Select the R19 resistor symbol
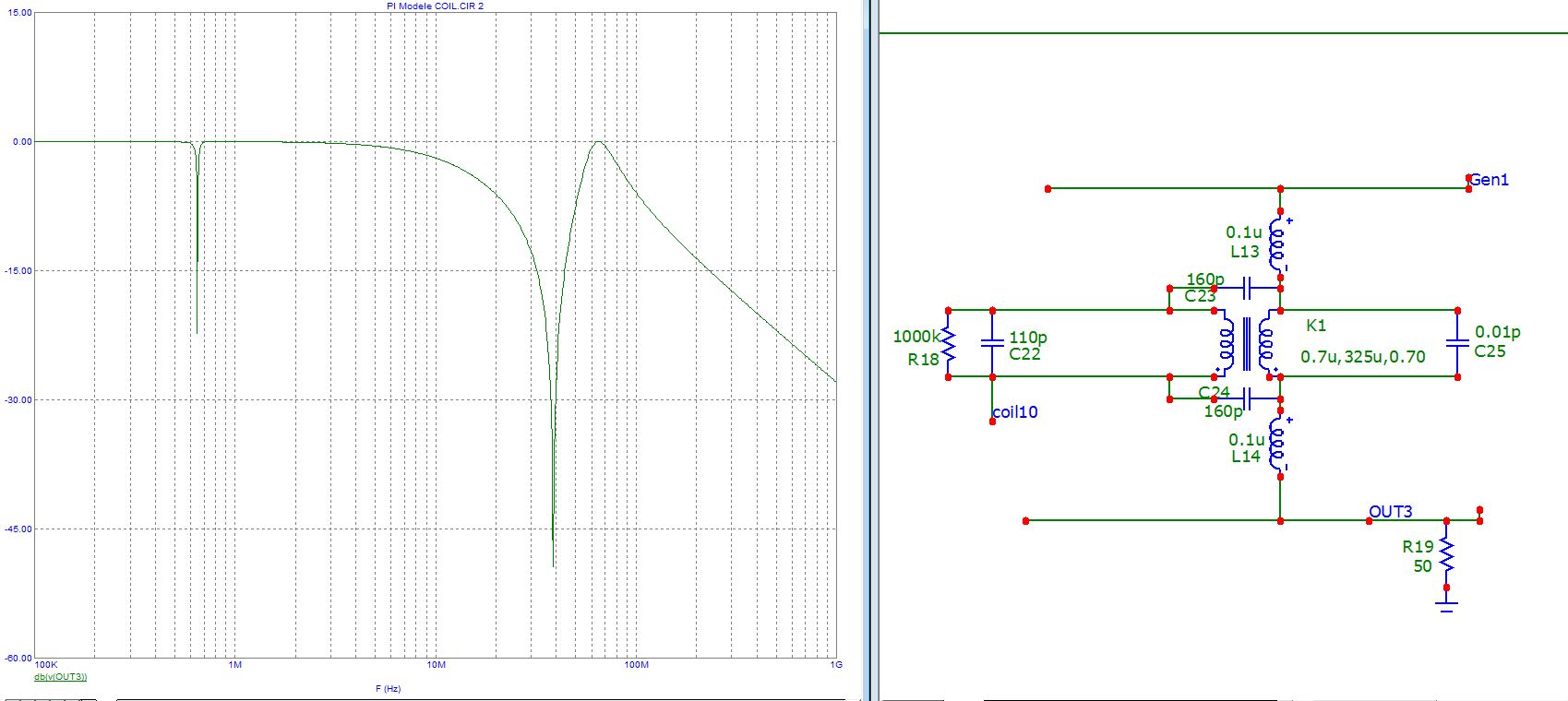The height and width of the screenshot is (701, 1568). click(1446, 554)
